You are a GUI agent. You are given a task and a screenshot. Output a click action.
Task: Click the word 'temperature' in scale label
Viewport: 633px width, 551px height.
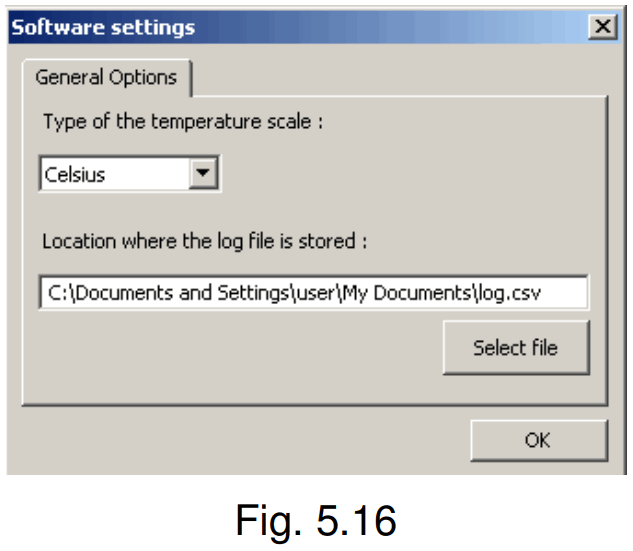coord(214,123)
